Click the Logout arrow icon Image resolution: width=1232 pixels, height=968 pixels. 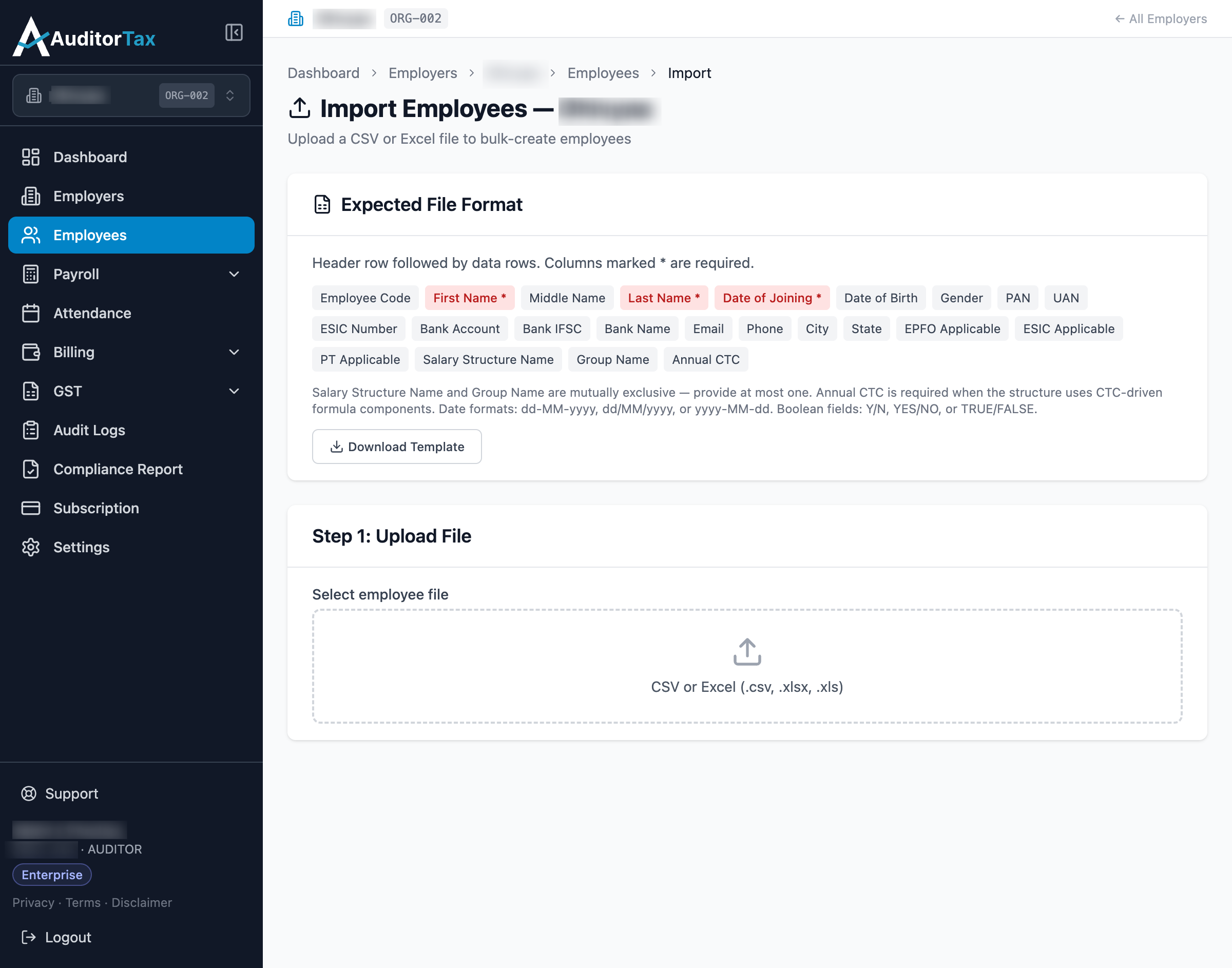[28, 937]
